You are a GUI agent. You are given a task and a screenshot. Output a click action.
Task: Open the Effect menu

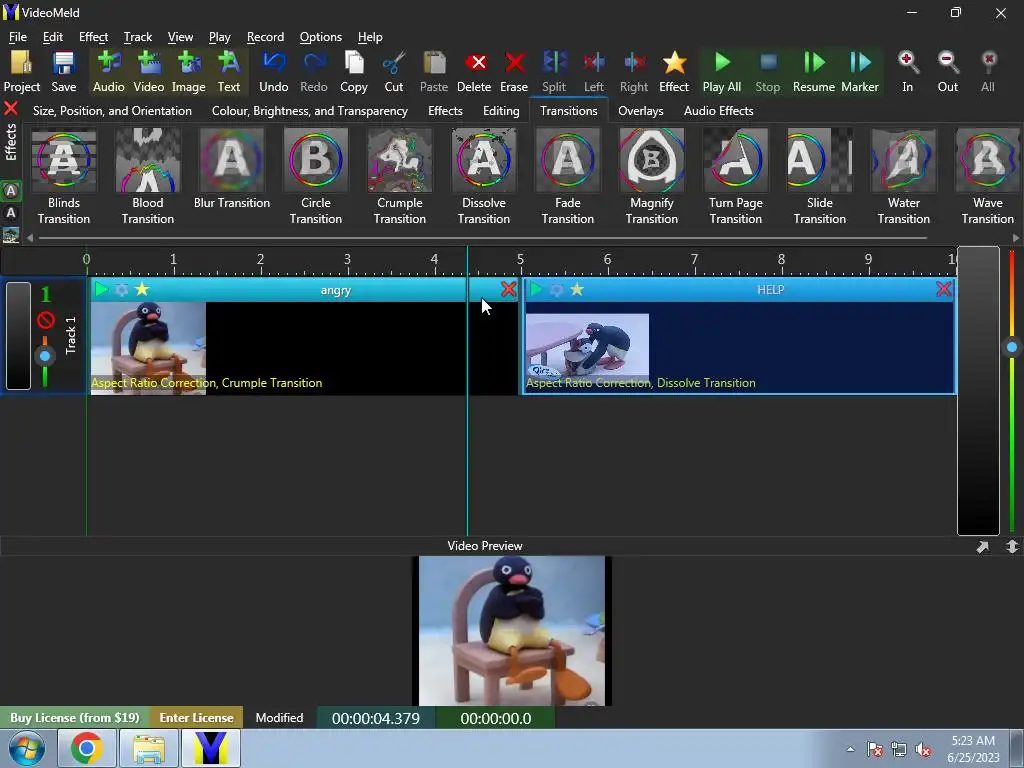click(x=93, y=37)
